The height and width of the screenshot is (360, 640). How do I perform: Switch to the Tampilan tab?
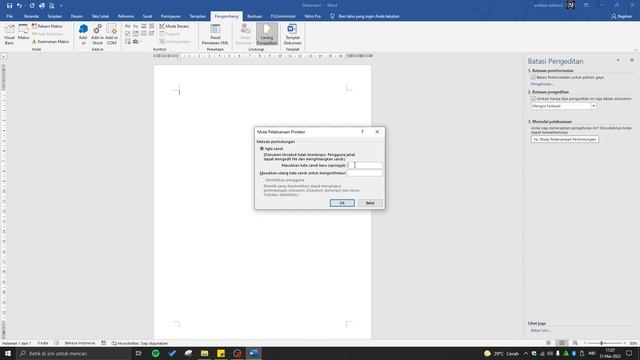(x=198, y=16)
